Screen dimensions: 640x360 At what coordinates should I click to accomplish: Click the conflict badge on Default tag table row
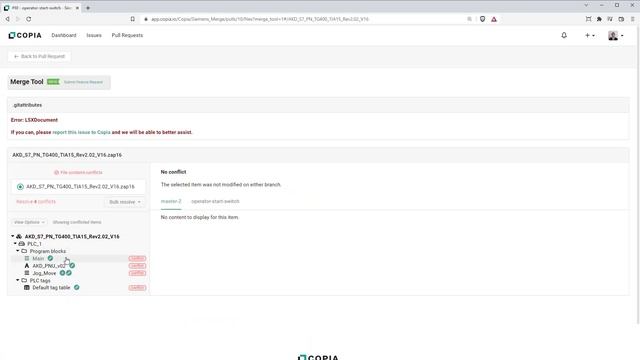(137, 288)
